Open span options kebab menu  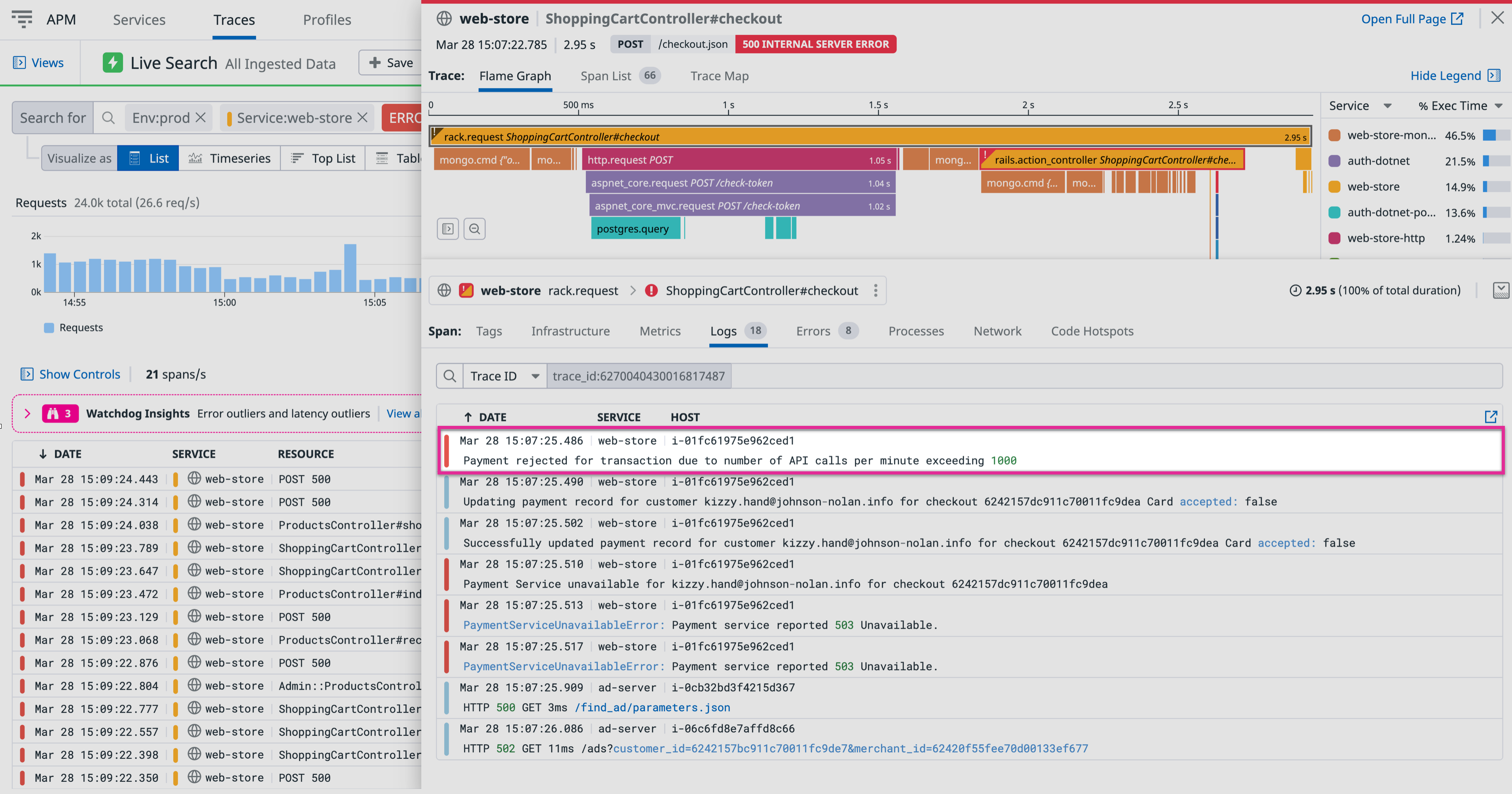click(x=876, y=290)
